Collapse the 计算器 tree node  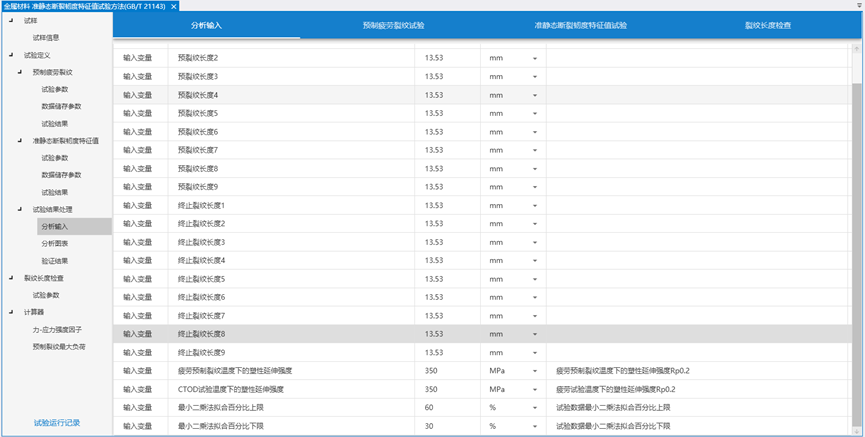point(11,312)
